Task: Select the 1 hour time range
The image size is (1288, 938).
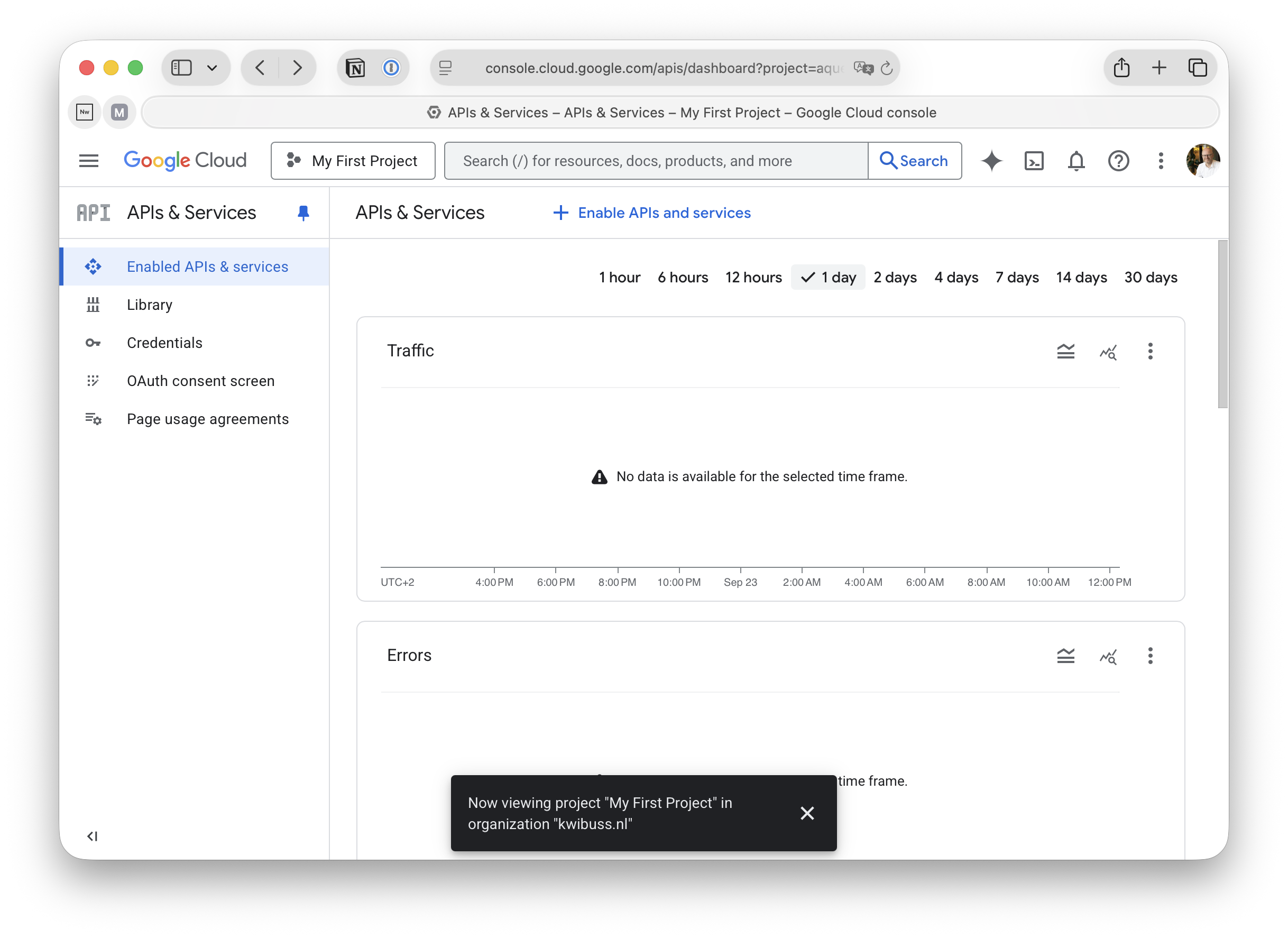Action: coord(619,278)
